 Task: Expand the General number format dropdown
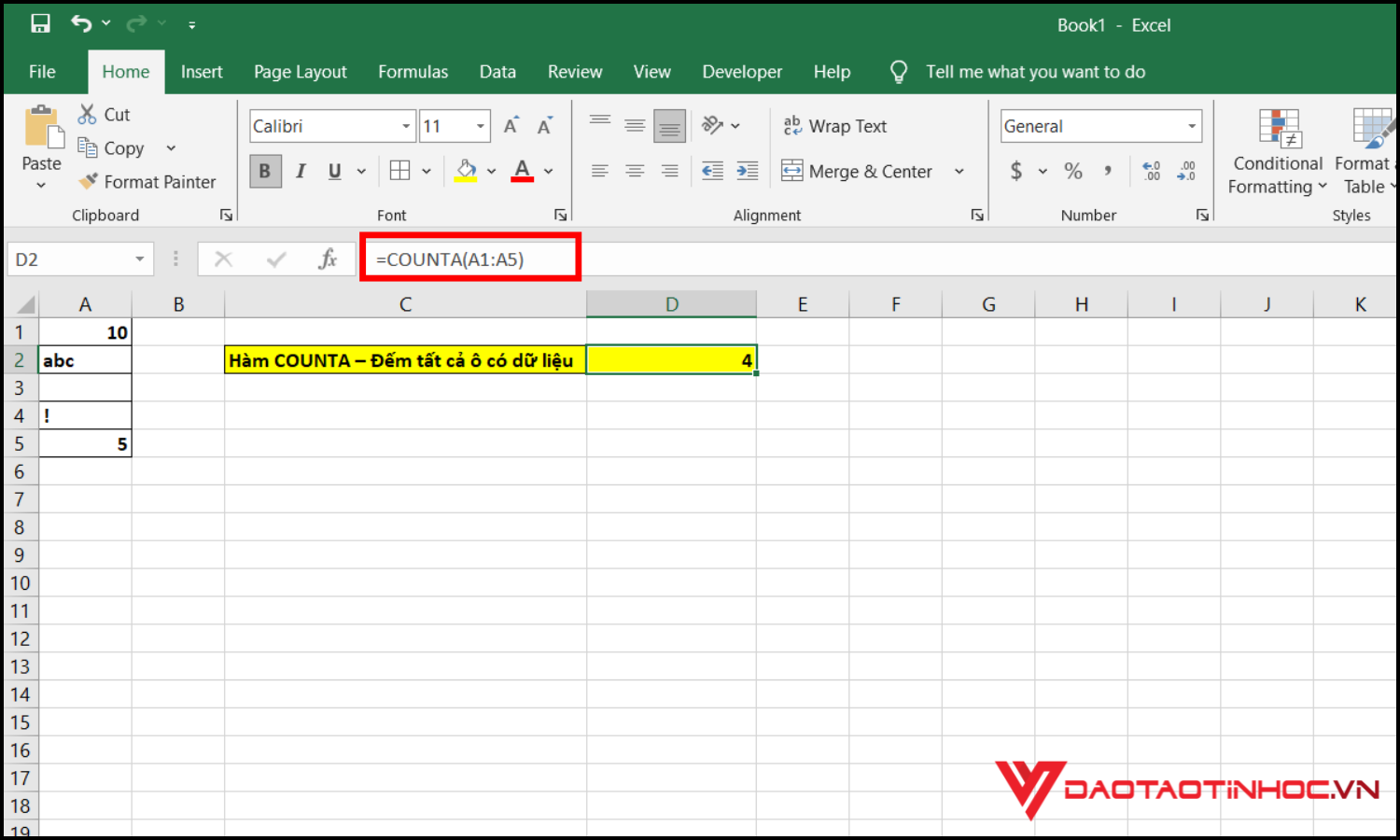pyautogui.click(x=1192, y=126)
